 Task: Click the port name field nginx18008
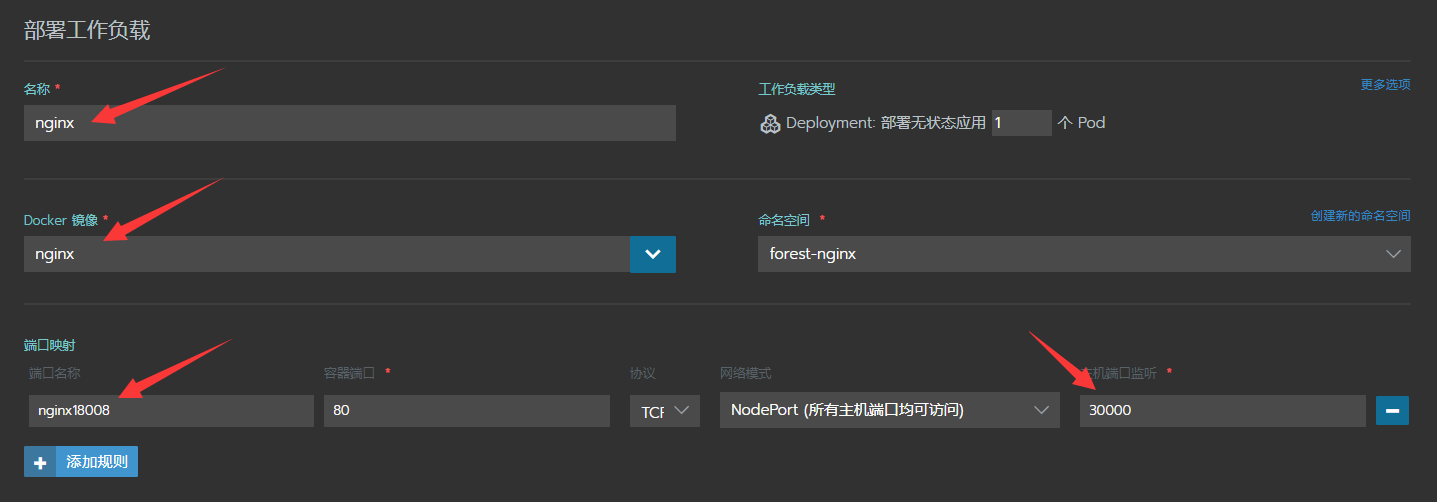[171, 410]
